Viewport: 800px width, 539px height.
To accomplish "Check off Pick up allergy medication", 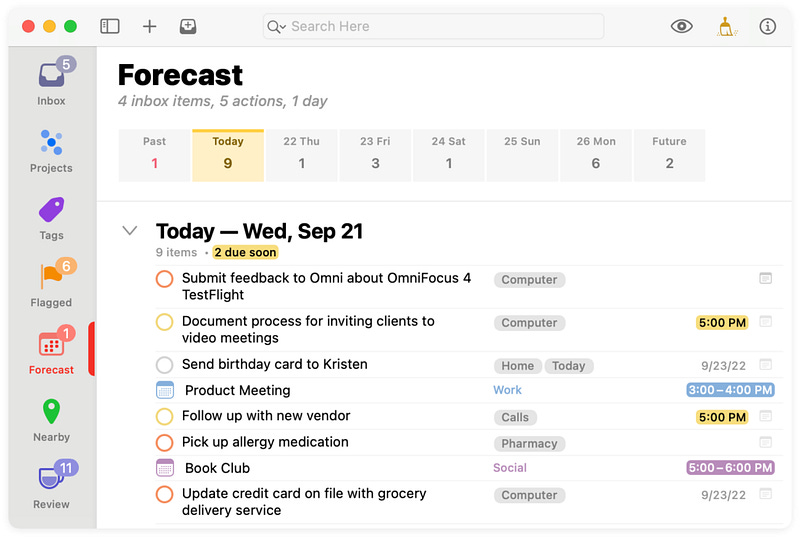I will (164, 443).
